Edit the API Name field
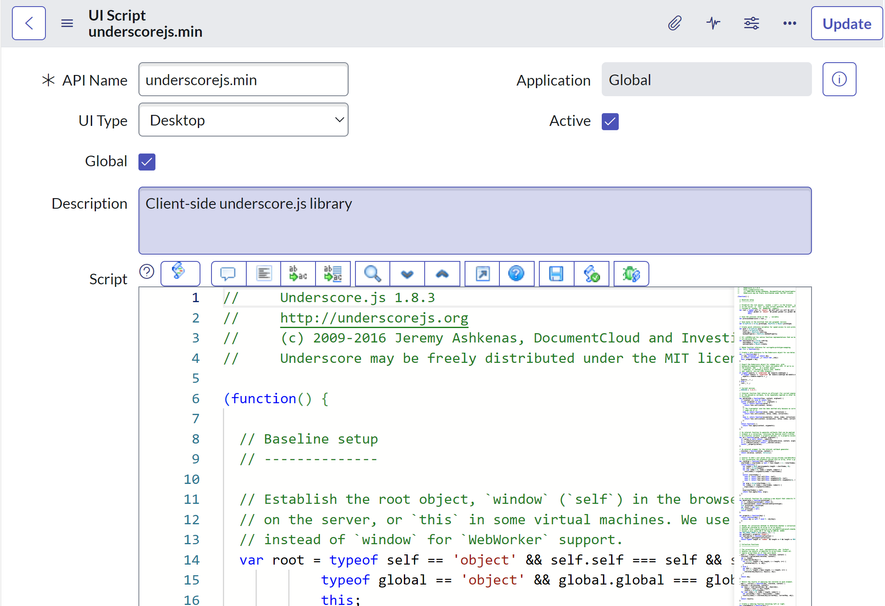 (243, 80)
